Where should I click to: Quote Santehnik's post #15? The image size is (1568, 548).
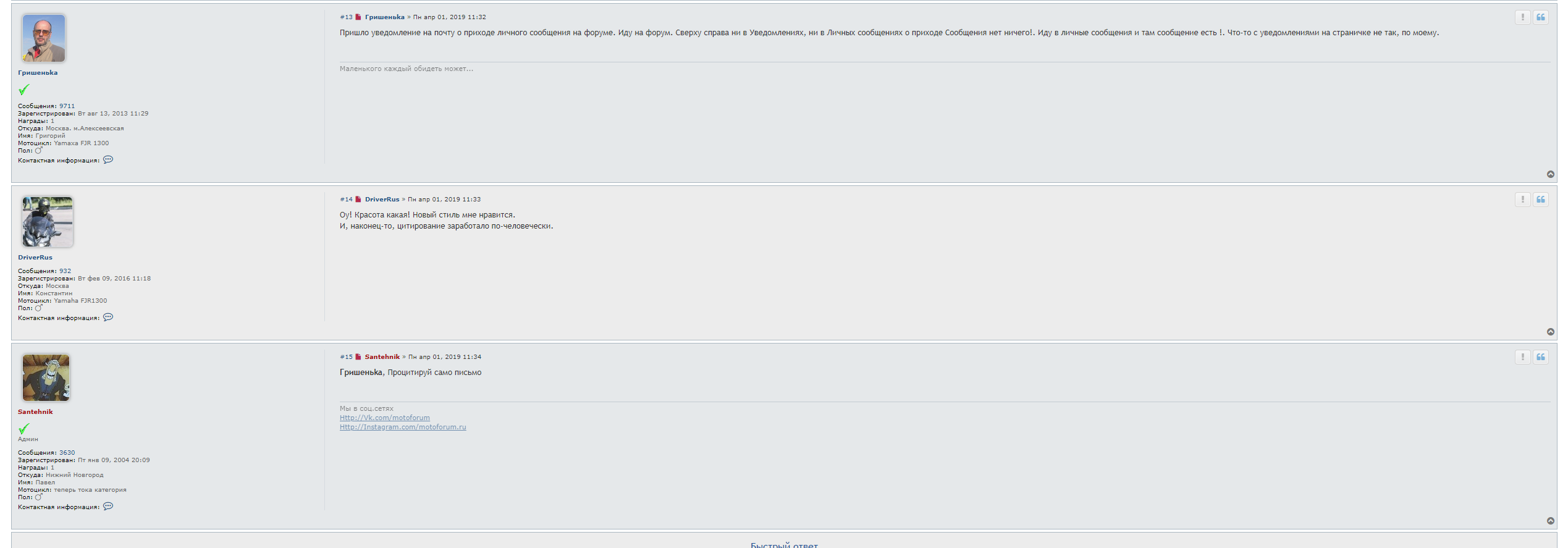(x=1540, y=357)
